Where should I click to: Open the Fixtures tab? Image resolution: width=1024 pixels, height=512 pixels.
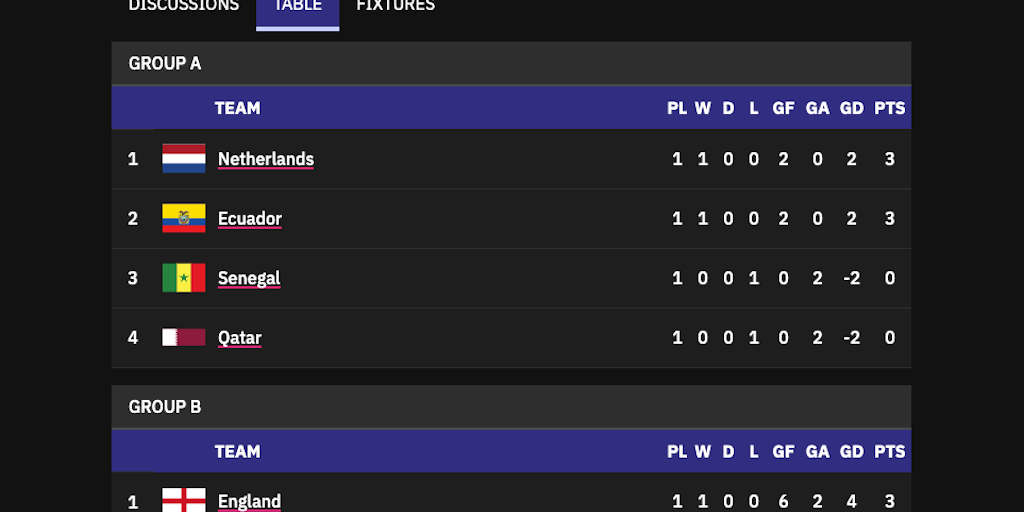pyautogui.click(x=396, y=6)
